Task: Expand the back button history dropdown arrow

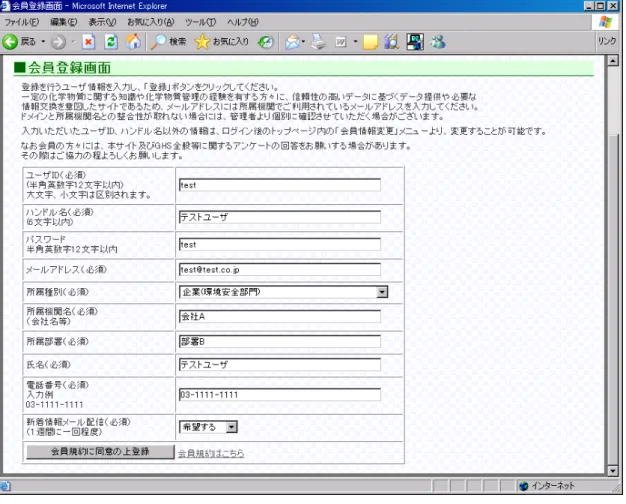Action: [43, 42]
